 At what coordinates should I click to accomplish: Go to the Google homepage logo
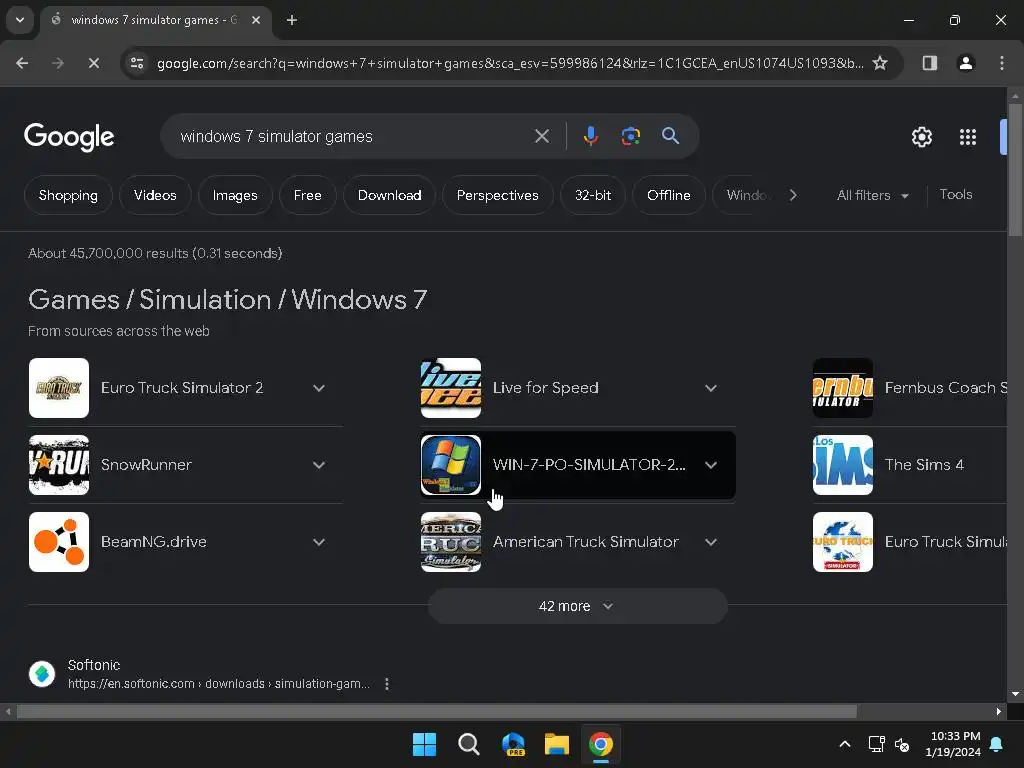click(x=69, y=137)
